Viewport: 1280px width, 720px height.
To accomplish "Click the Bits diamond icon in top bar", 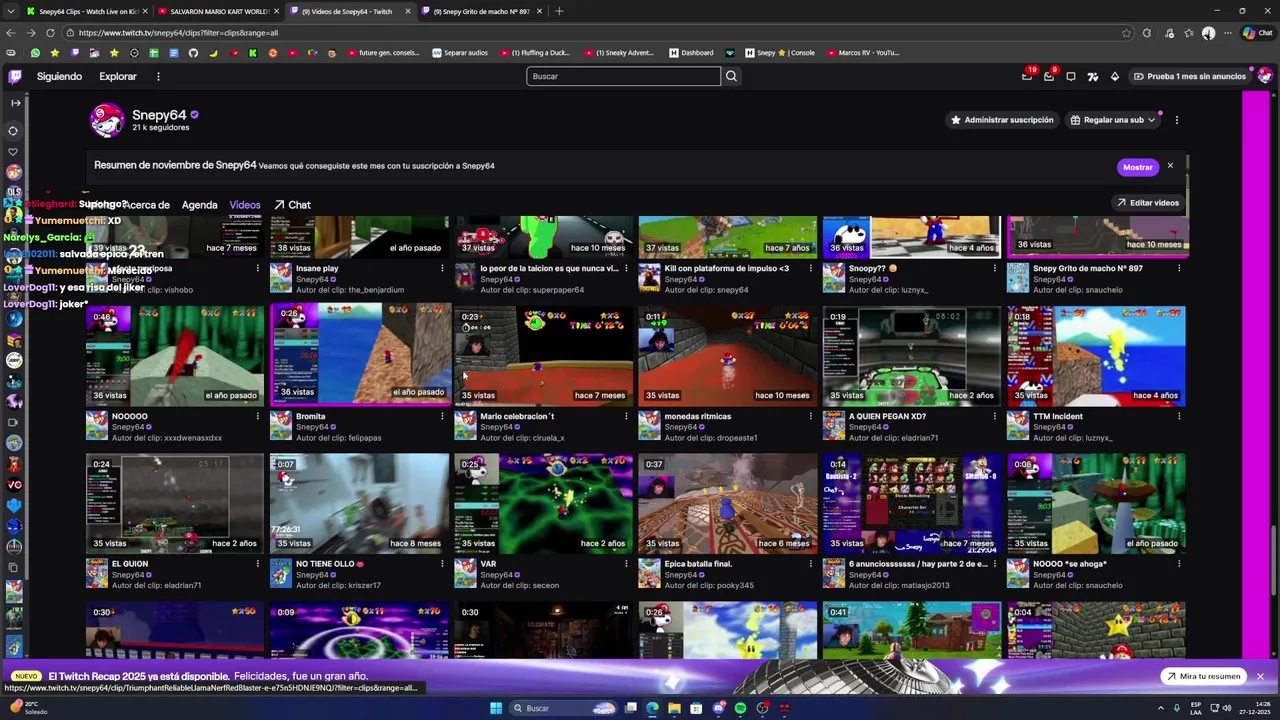I will pos(1115,76).
